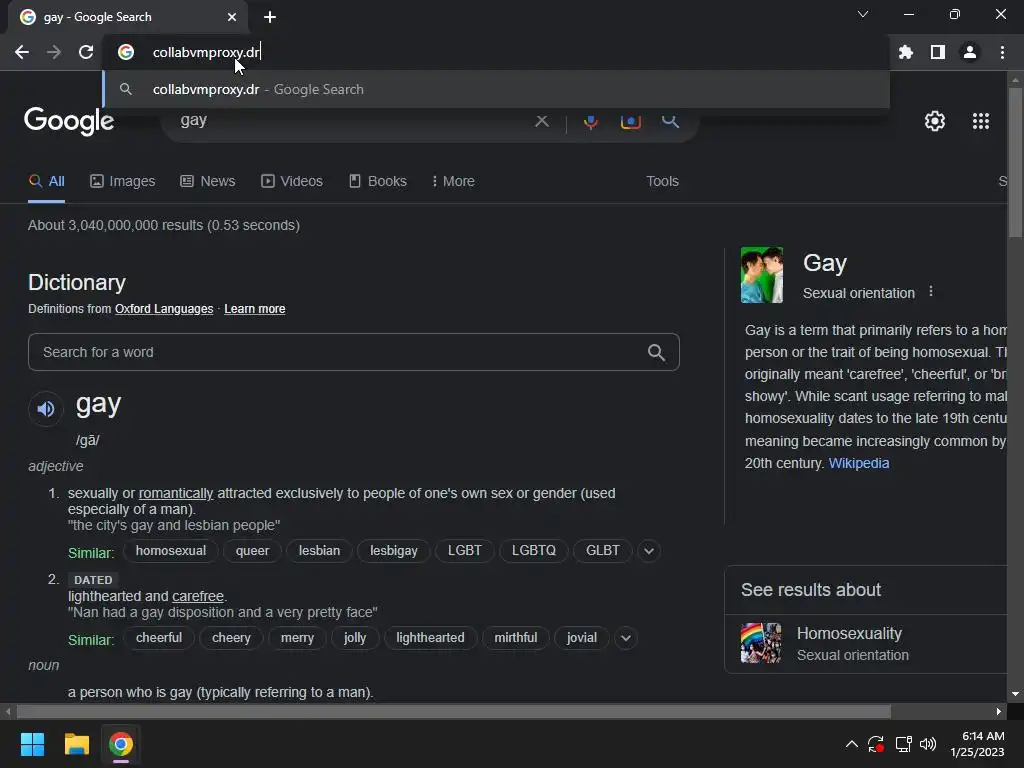The width and height of the screenshot is (1024, 768).
Task: Select the 'merry' similar-word chip
Action: (297, 638)
